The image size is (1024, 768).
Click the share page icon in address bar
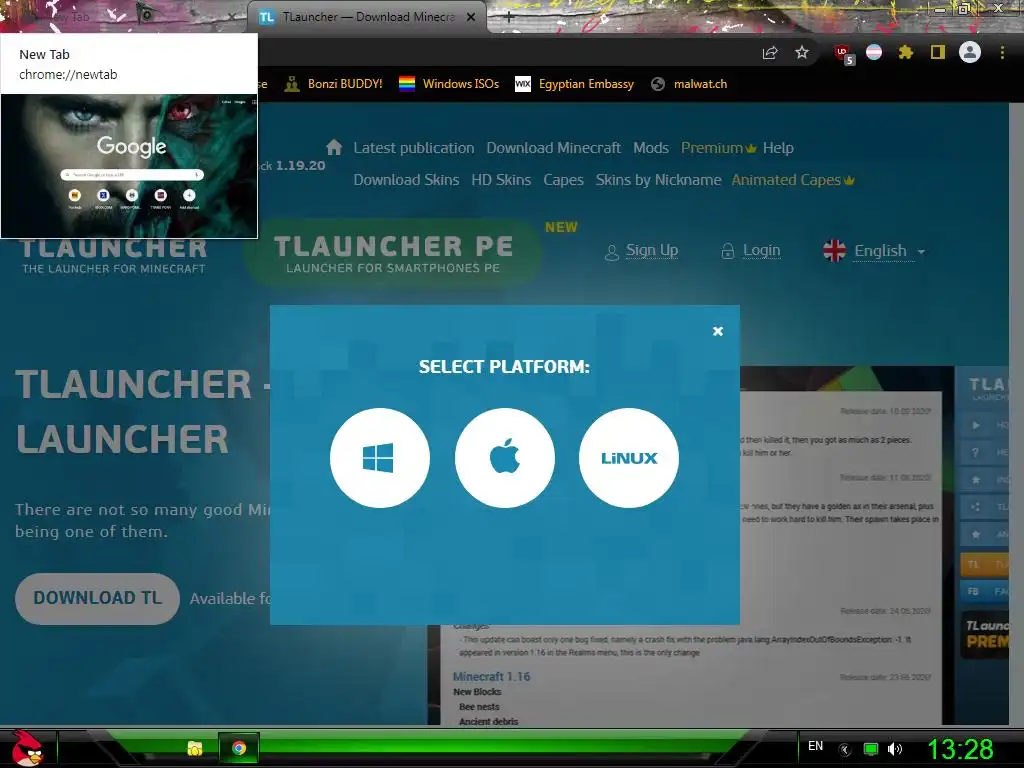[770, 53]
